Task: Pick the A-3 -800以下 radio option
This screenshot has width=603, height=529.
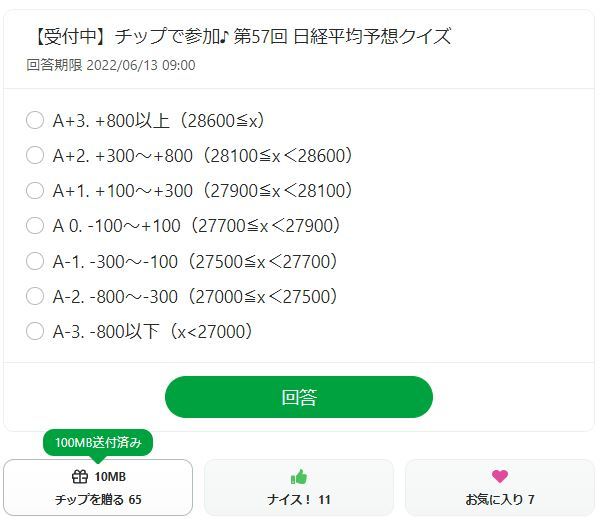Action: [35, 331]
